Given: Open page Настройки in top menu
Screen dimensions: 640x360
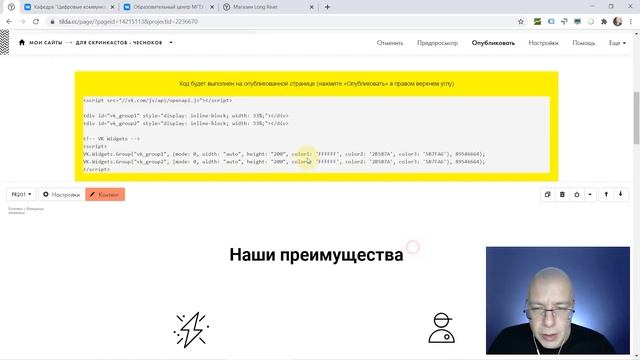Looking at the screenshot, I should click(543, 43).
